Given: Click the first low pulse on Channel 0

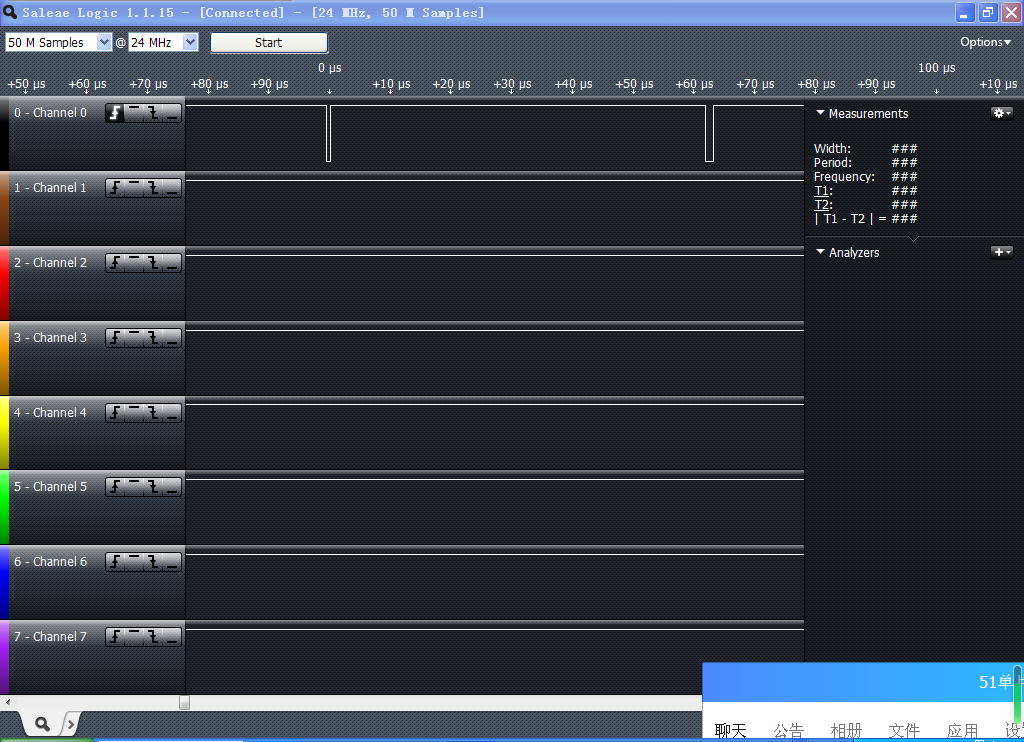Looking at the screenshot, I should point(328,133).
